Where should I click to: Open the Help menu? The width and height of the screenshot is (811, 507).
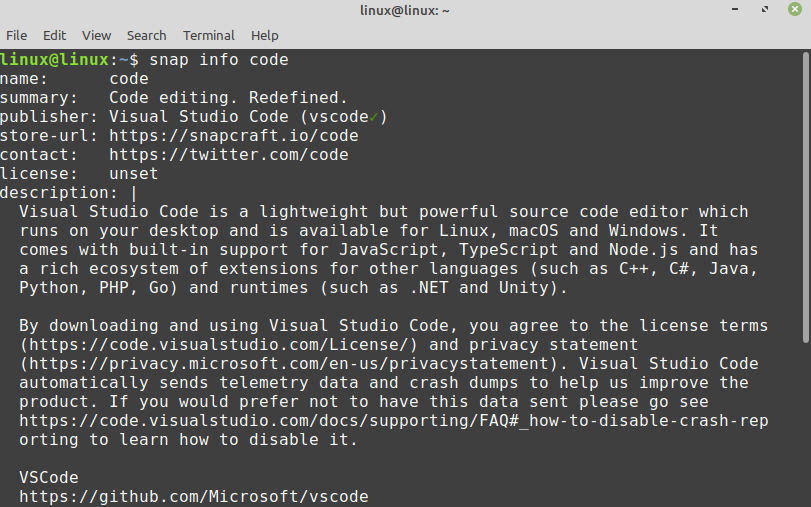[x=265, y=35]
